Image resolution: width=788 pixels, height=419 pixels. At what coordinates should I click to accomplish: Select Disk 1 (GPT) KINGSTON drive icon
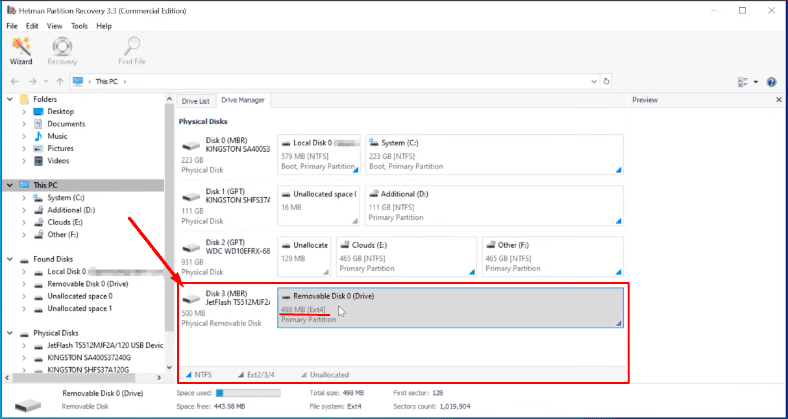click(x=191, y=198)
